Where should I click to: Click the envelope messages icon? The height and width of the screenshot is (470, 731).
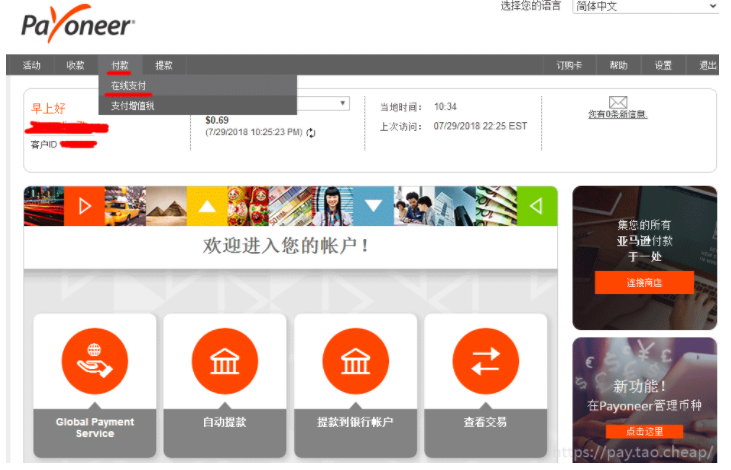coord(618,102)
